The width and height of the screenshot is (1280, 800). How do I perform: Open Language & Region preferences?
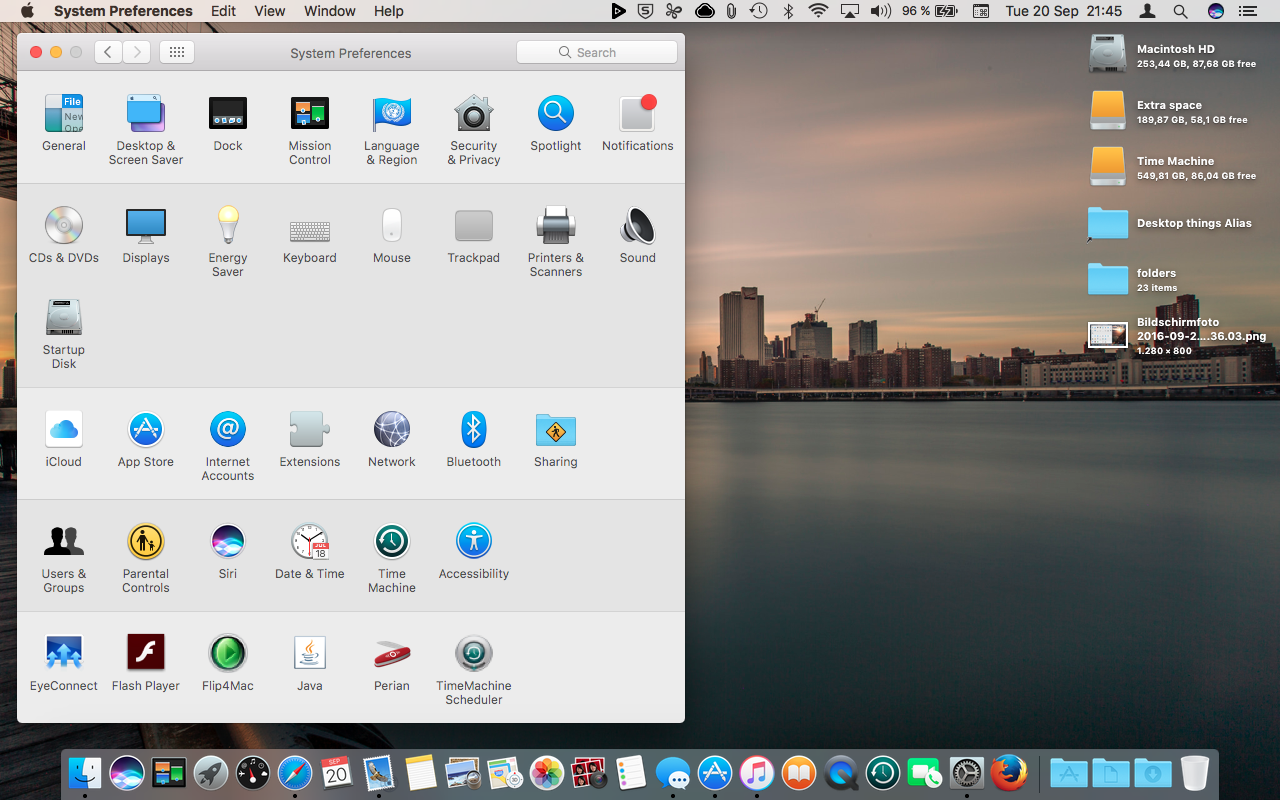point(392,113)
